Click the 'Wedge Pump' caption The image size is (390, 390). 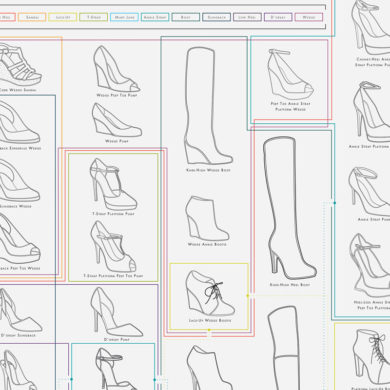(116, 141)
